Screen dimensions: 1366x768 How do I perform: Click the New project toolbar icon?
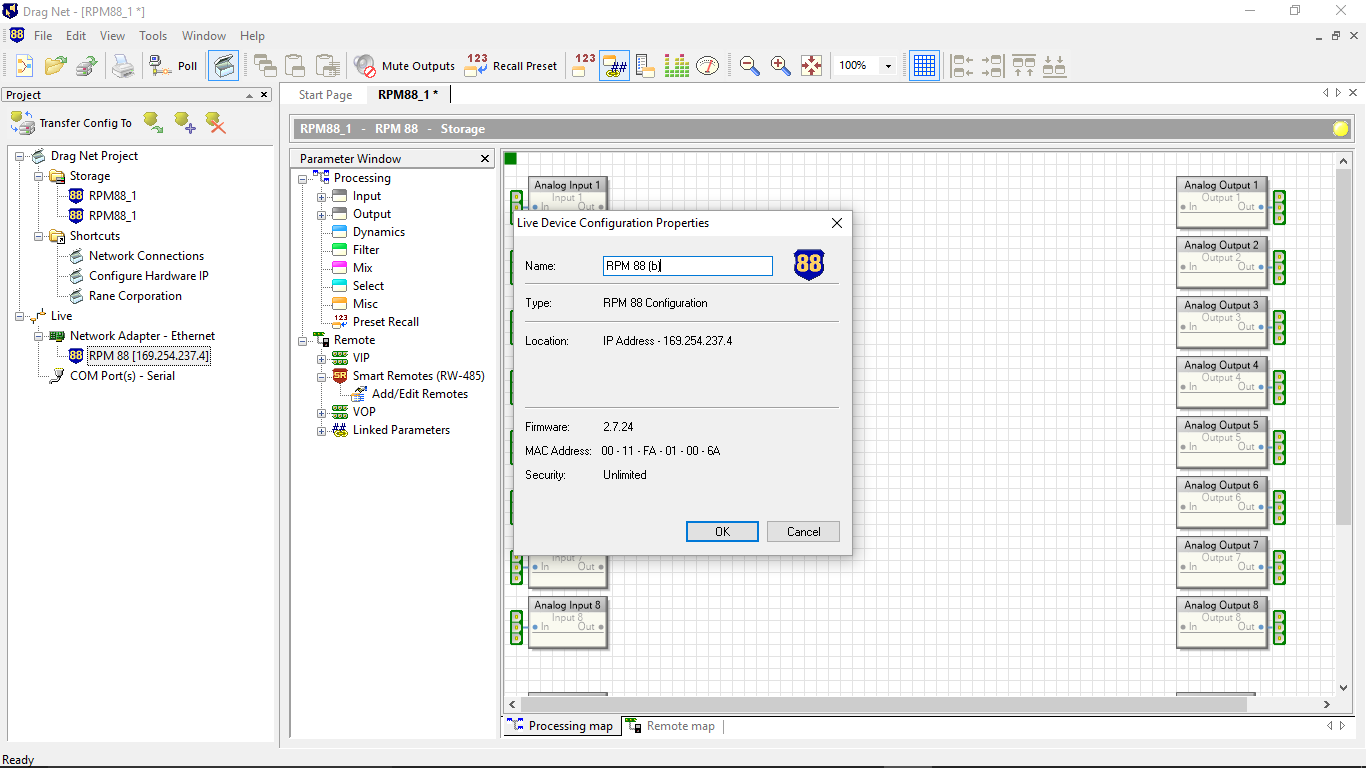pyautogui.click(x=24, y=66)
